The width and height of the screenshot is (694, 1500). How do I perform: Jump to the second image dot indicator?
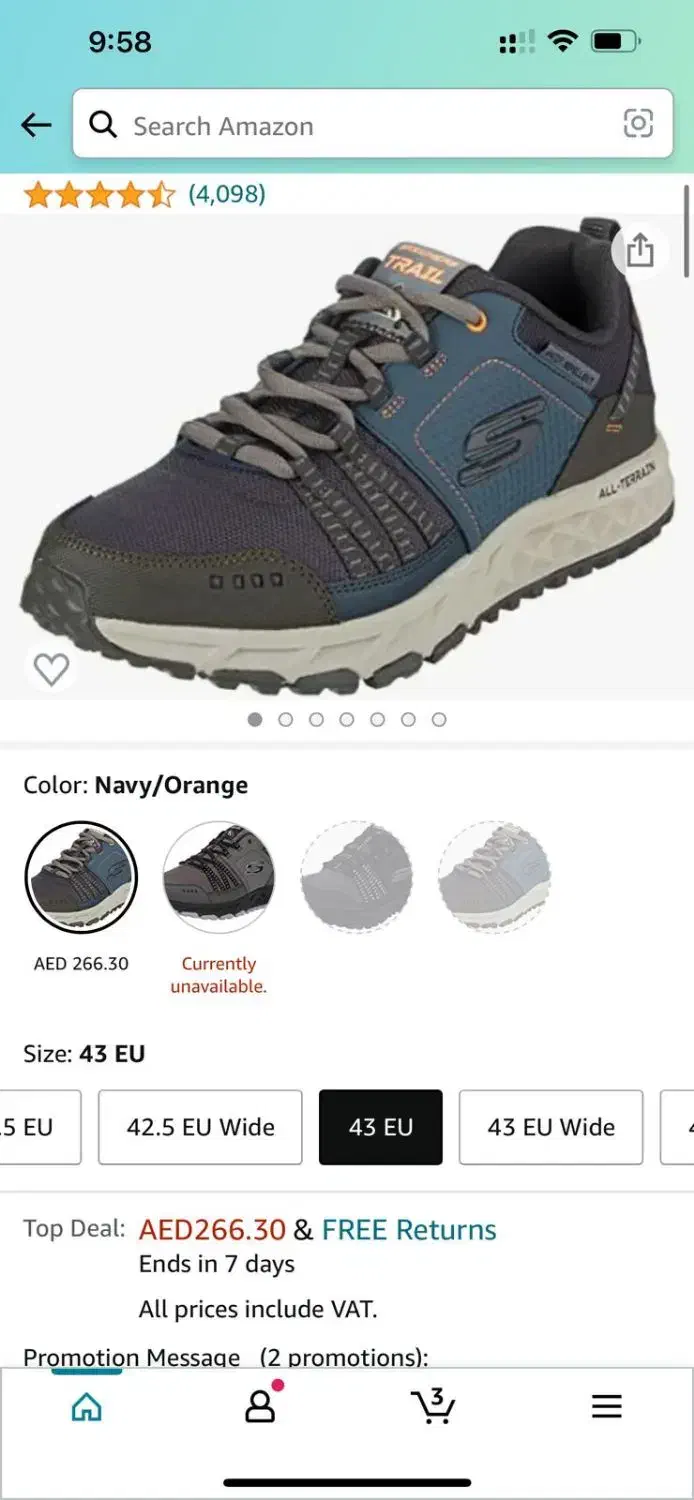pyautogui.click(x=286, y=719)
